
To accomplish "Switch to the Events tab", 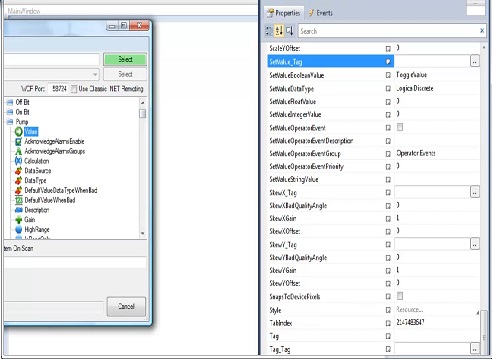I will click(320, 13).
